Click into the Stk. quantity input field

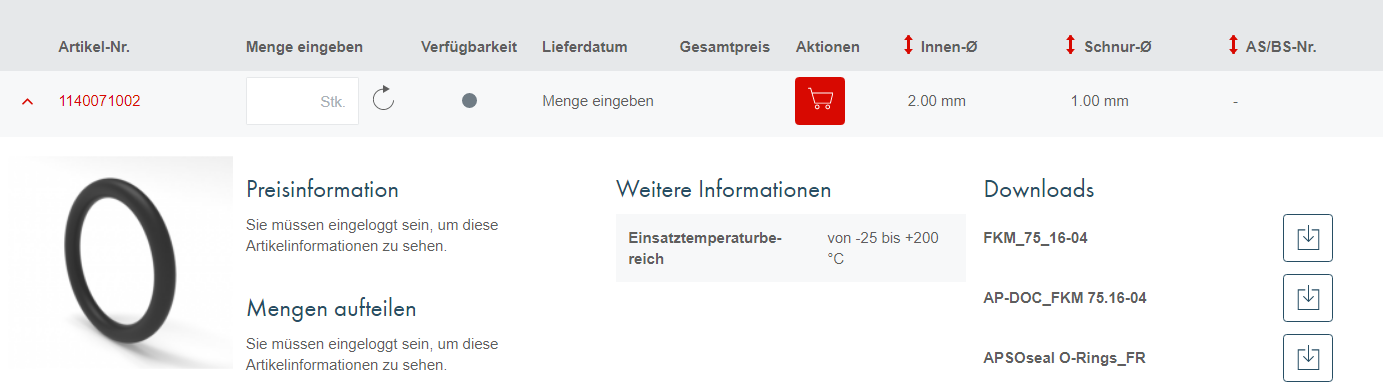point(302,101)
